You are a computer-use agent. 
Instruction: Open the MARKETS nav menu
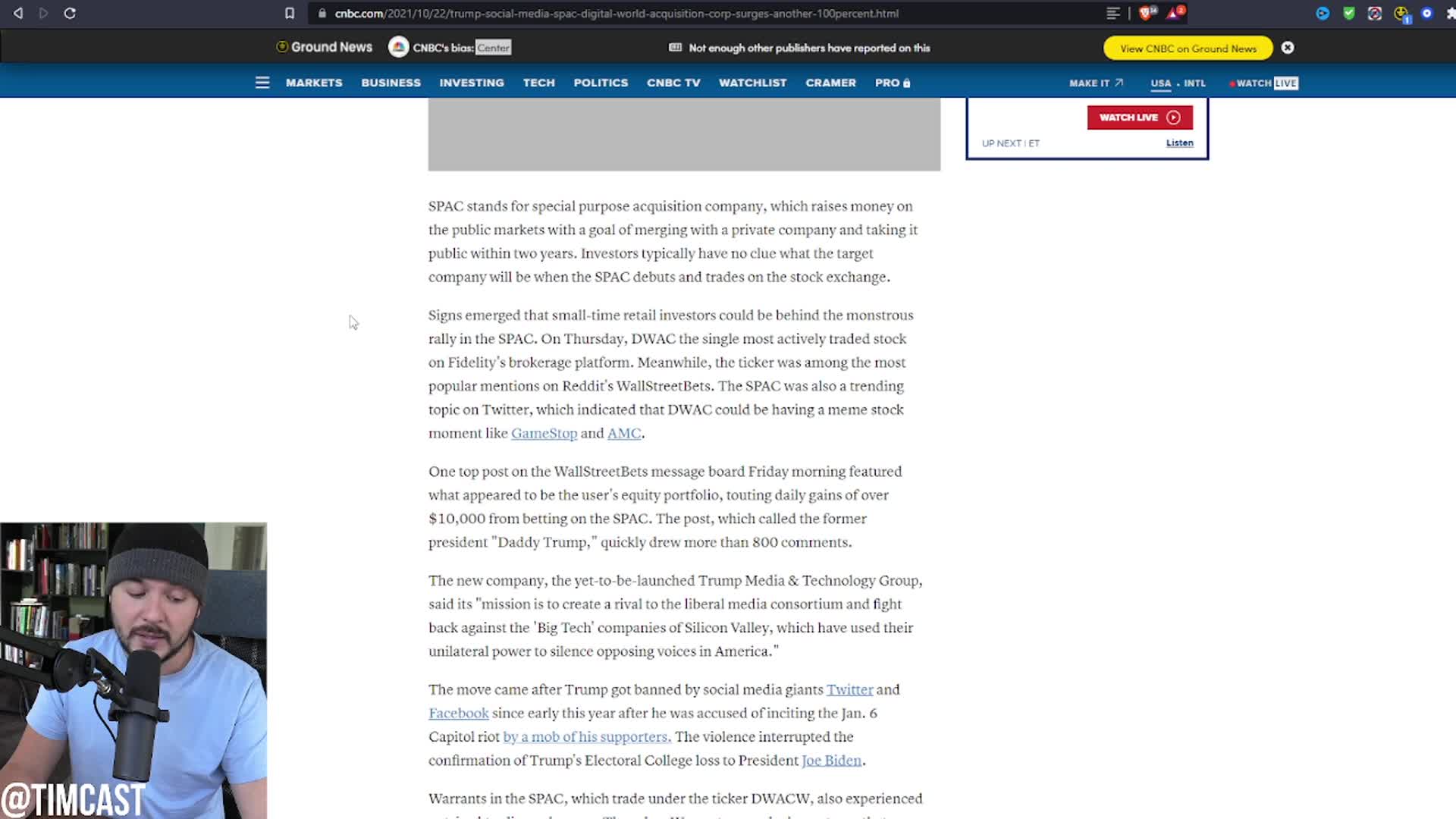[314, 83]
